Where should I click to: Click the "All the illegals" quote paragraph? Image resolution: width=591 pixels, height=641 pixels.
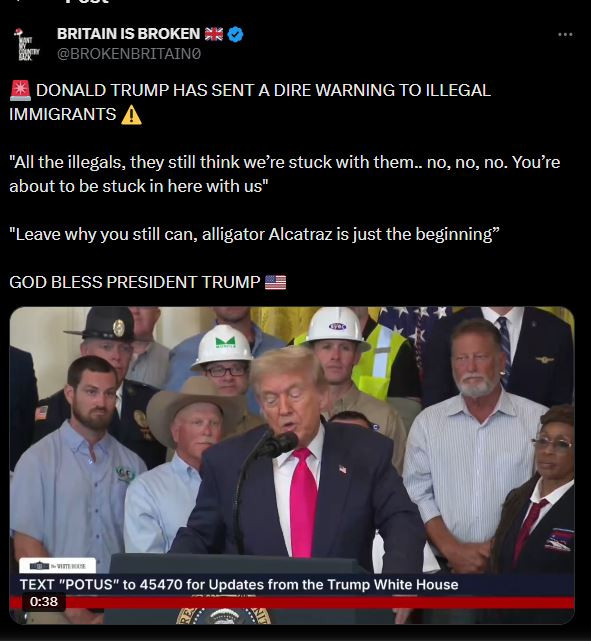click(x=284, y=174)
